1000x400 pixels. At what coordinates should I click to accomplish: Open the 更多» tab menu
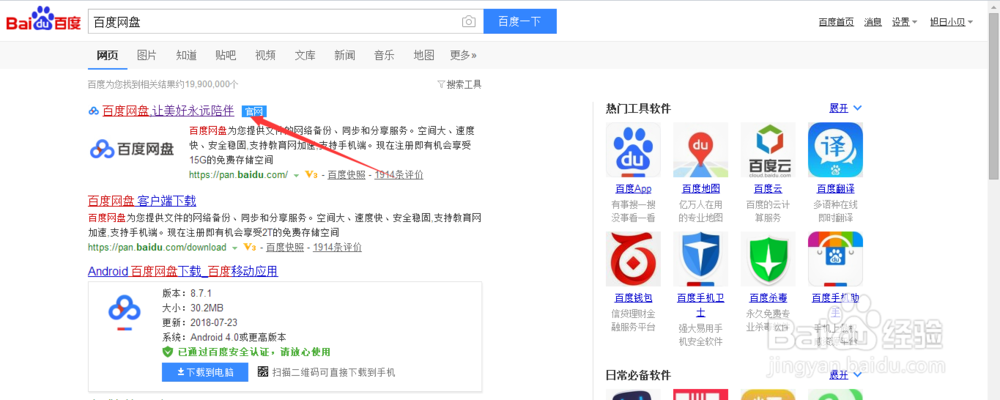(x=463, y=55)
